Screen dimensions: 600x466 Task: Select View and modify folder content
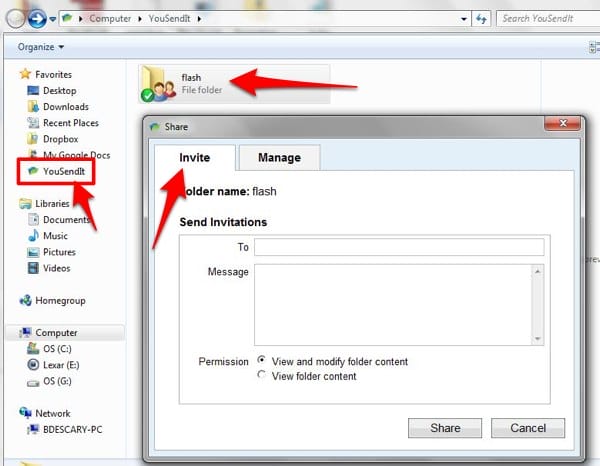point(262,361)
